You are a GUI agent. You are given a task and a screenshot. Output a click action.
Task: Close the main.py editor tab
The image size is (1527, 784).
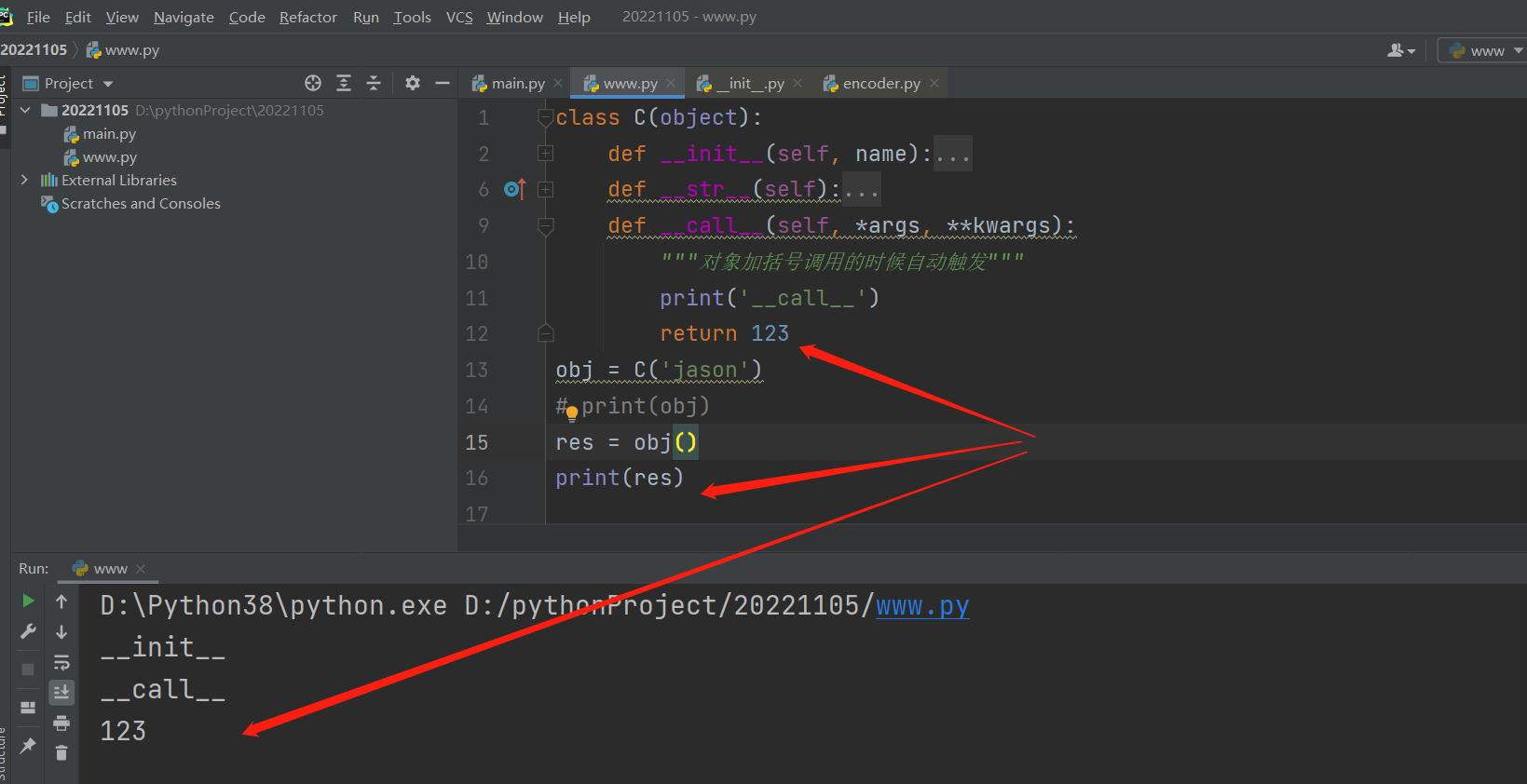(558, 83)
